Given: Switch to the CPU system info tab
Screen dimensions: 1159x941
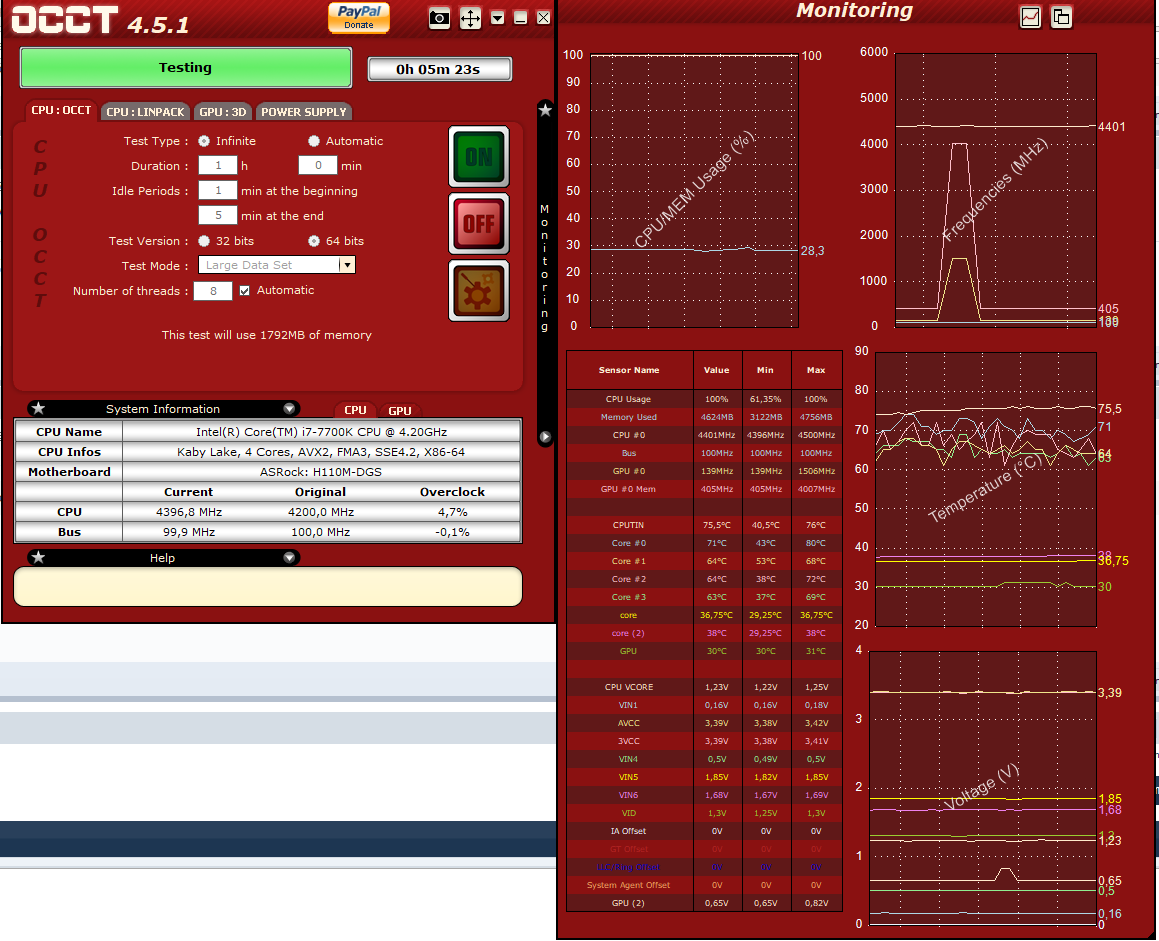Looking at the screenshot, I should click(356, 410).
